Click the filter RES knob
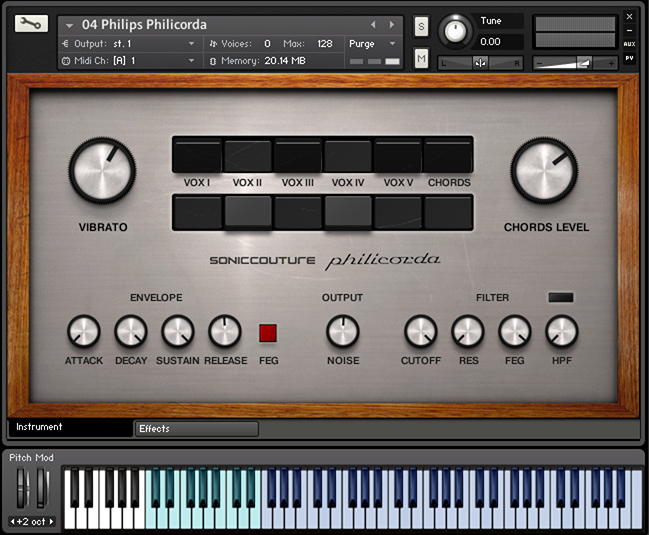The image size is (649, 535). point(468,331)
